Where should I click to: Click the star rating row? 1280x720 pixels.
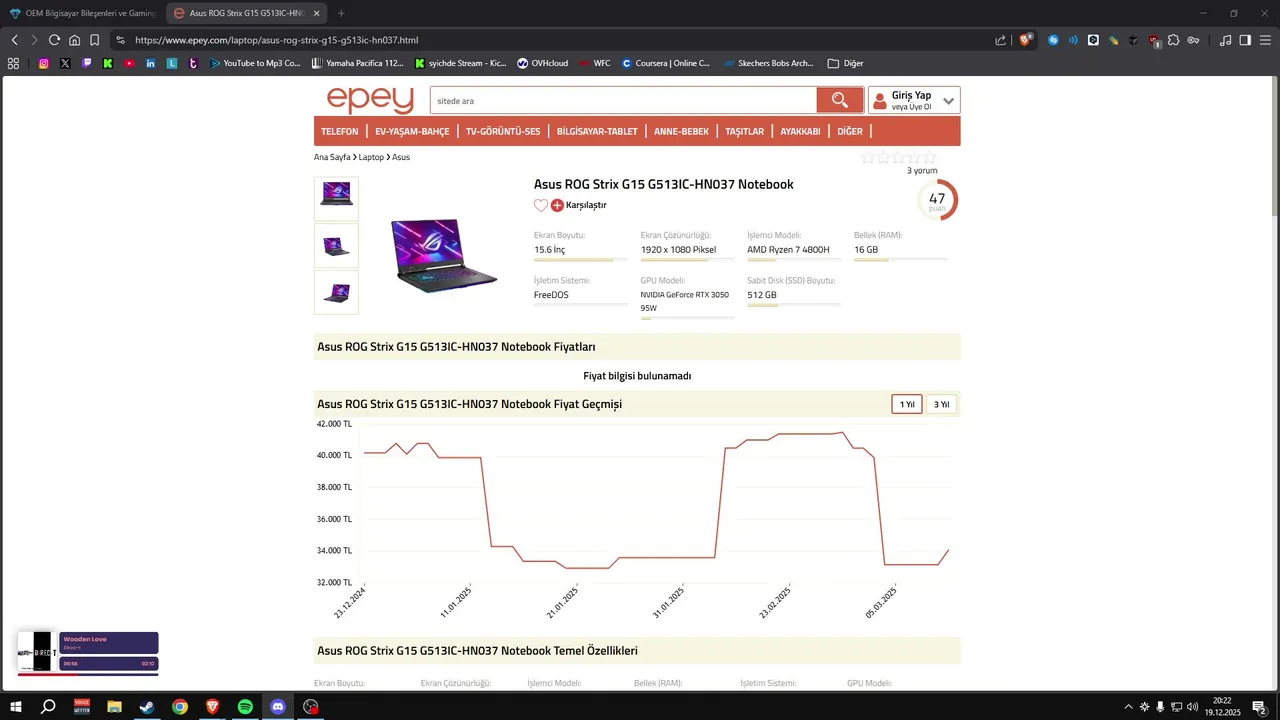pos(898,157)
